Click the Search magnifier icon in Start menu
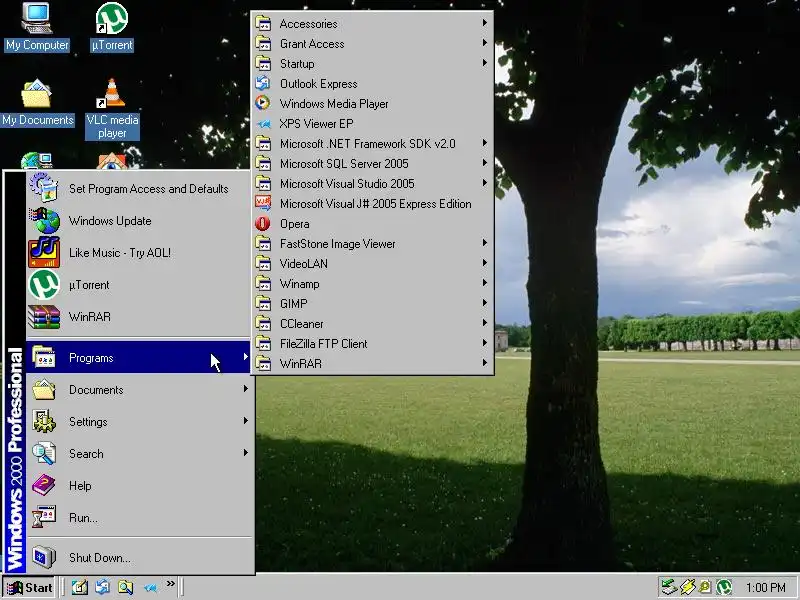800x600 pixels. tap(44, 453)
